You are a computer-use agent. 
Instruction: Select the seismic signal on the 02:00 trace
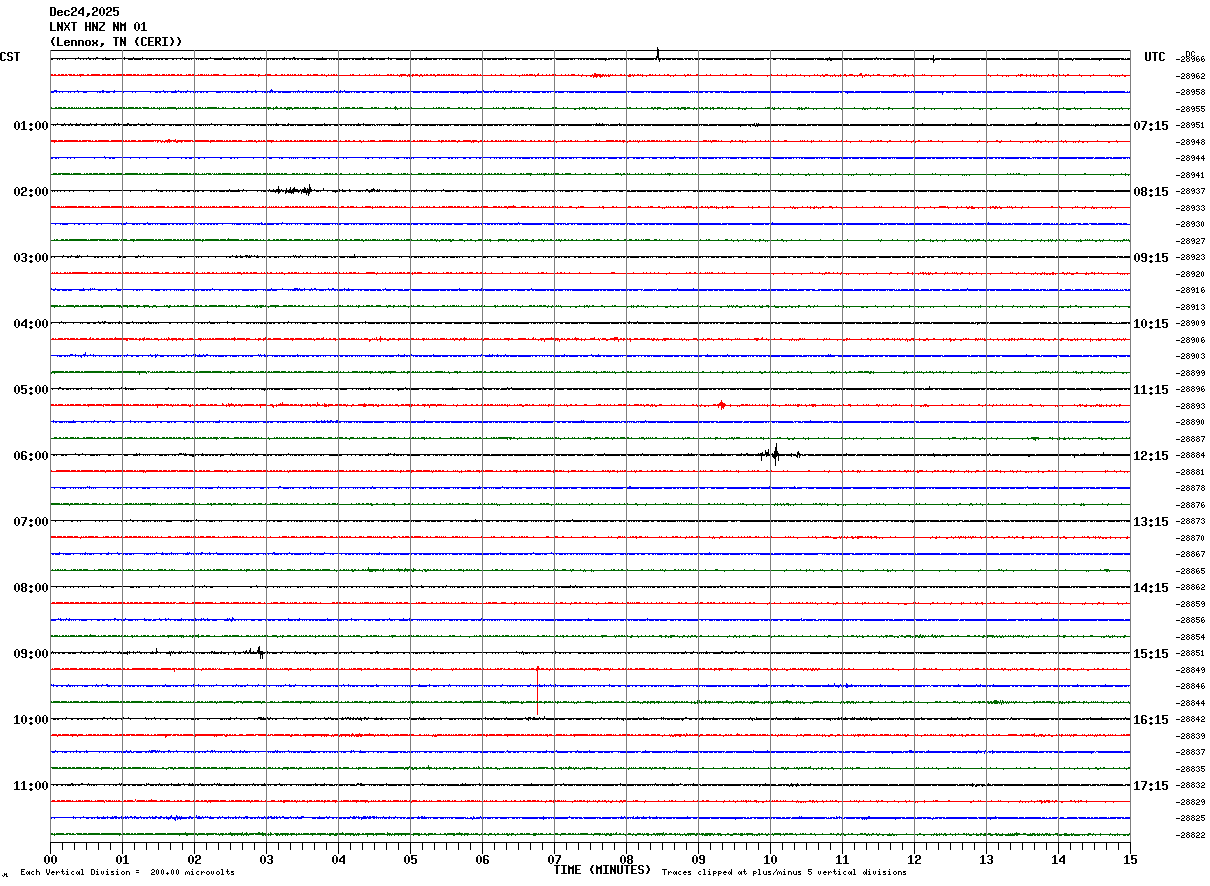[x=295, y=190]
